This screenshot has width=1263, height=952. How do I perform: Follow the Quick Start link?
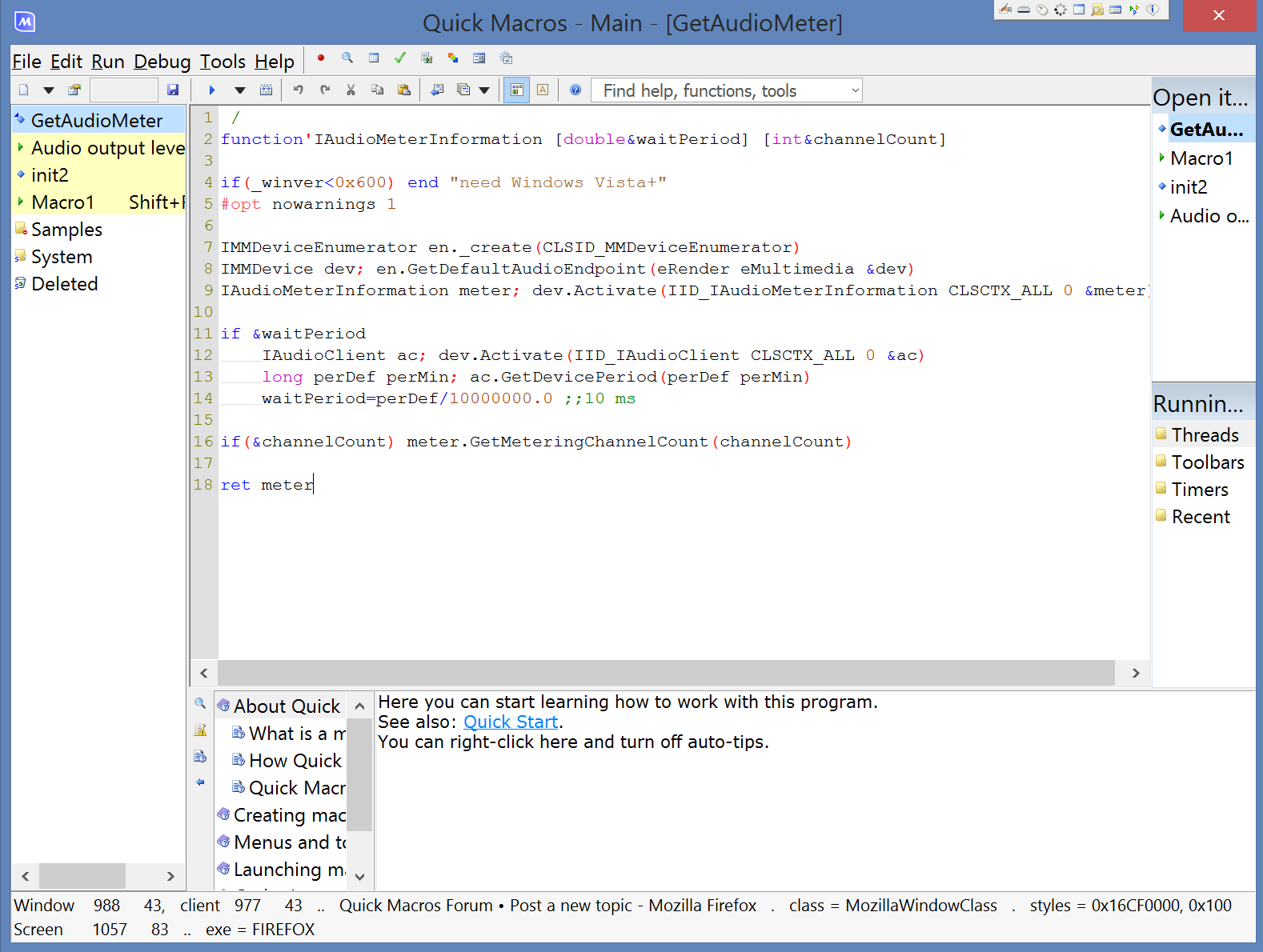[x=511, y=722]
